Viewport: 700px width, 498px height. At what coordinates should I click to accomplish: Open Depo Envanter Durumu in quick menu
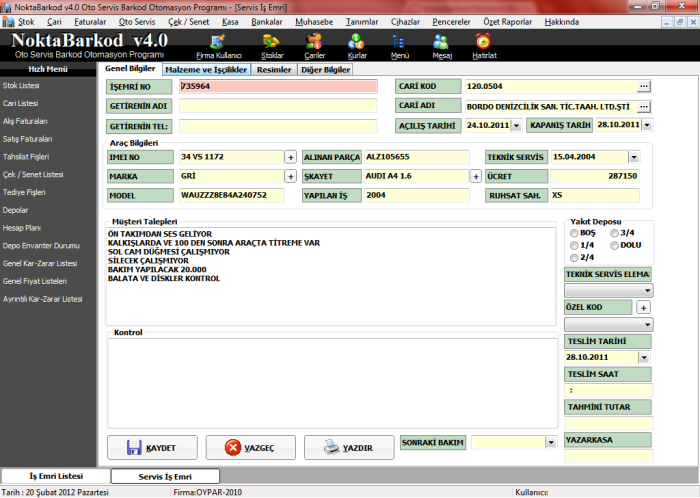(41, 246)
